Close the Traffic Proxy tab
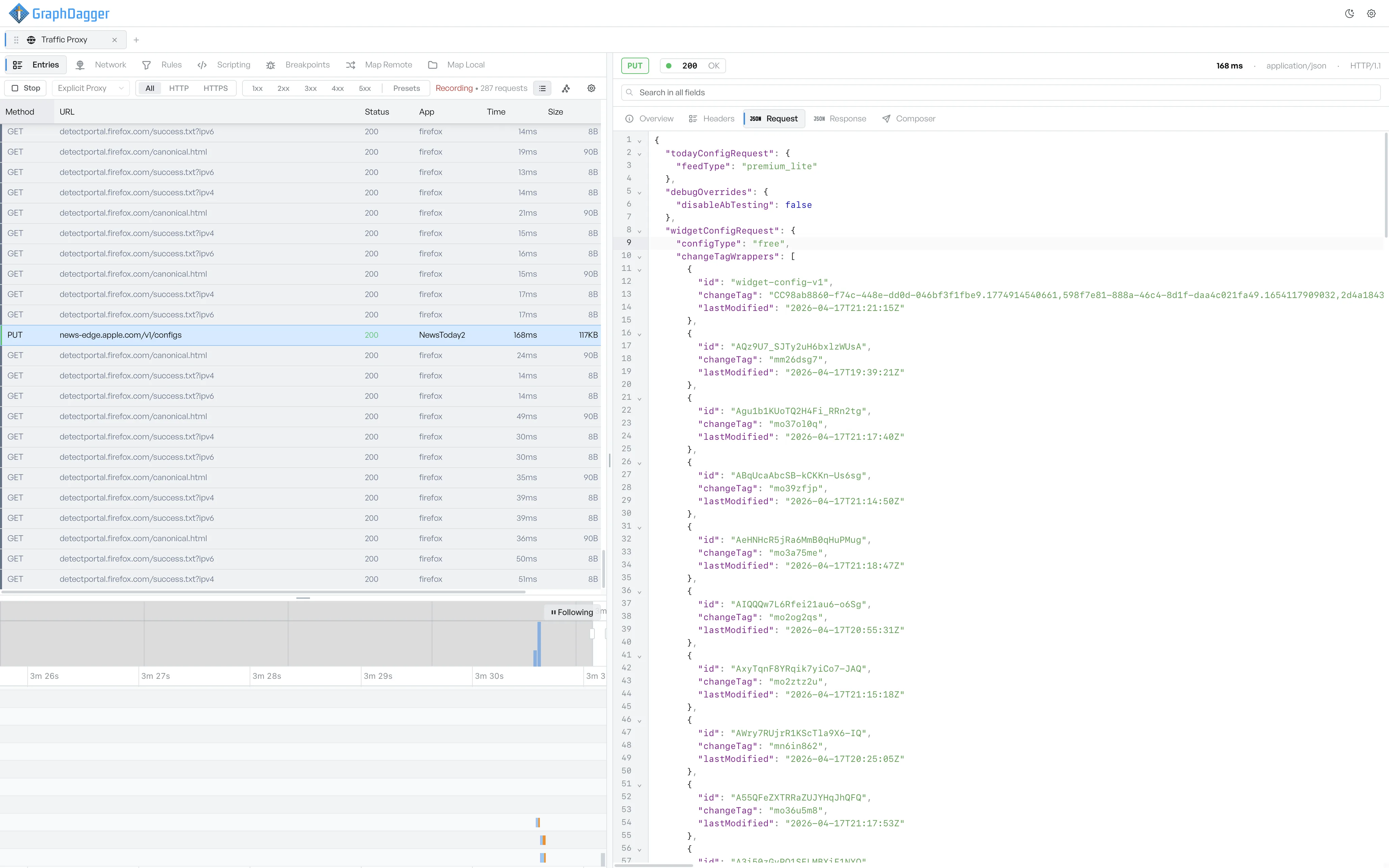This screenshot has width=1389, height=868. click(114, 40)
